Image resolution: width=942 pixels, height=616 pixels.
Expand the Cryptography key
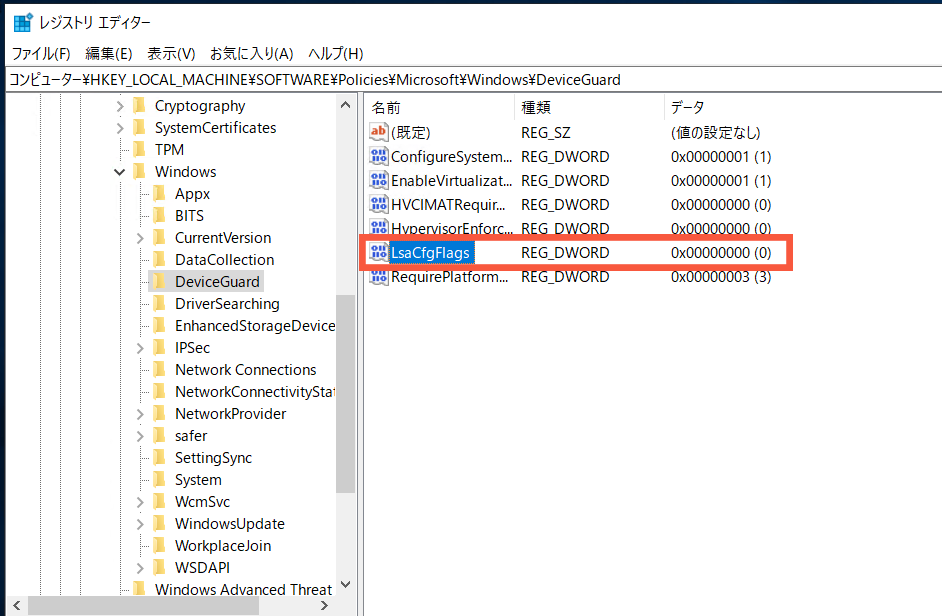coord(120,106)
